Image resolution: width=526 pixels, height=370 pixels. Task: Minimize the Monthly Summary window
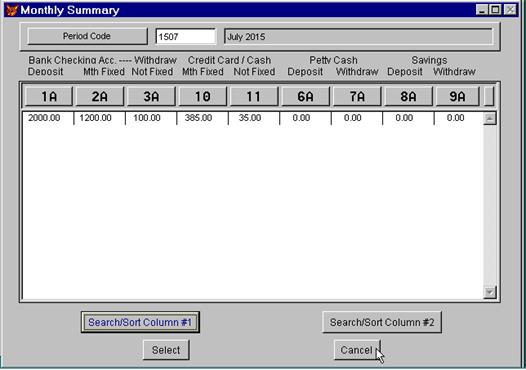482,10
